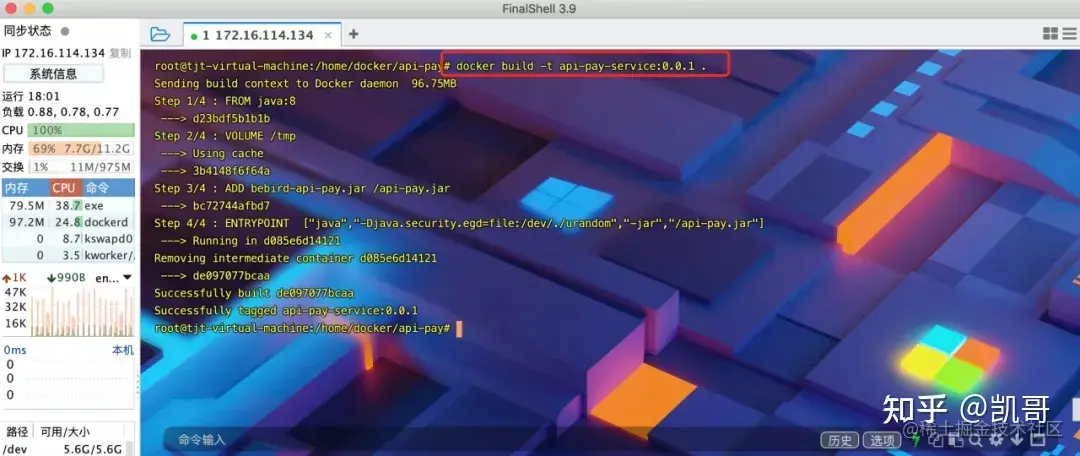
Task: Click the terminal prompt cursor line
Action: 308,329
